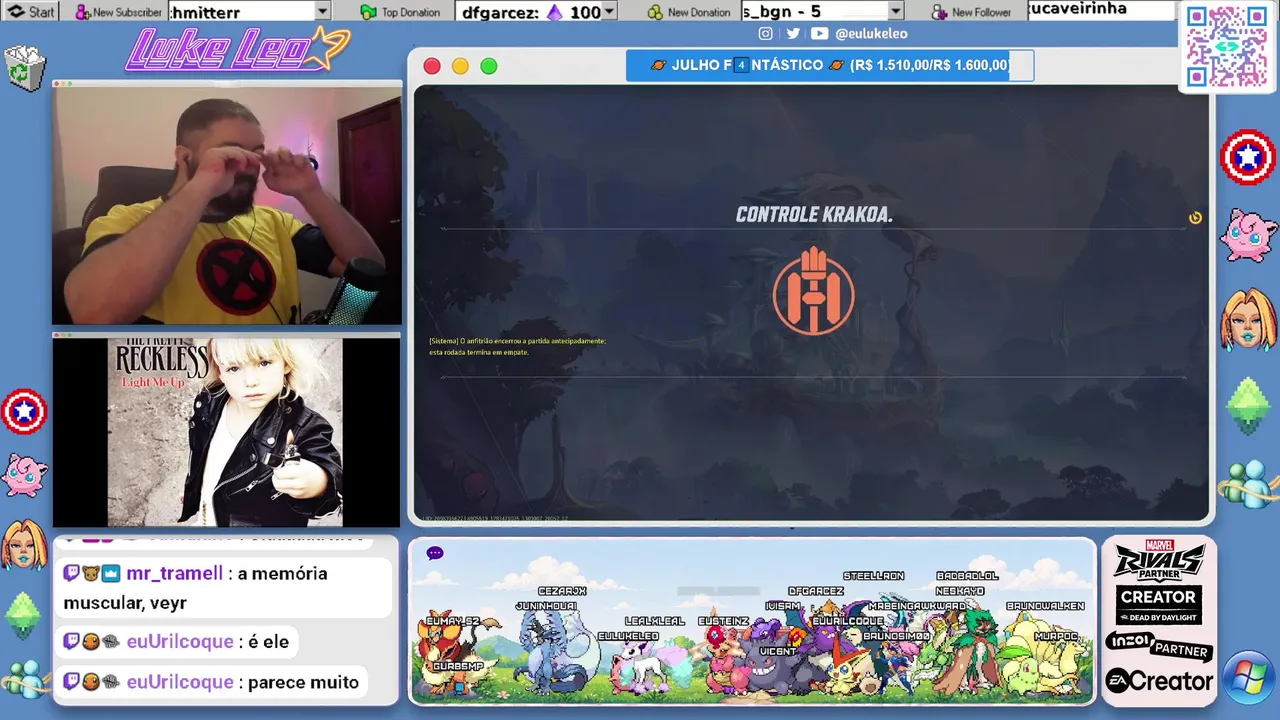1280x720 pixels.
Task: Open the YouTube icon in the header
Action: click(x=820, y=33)
